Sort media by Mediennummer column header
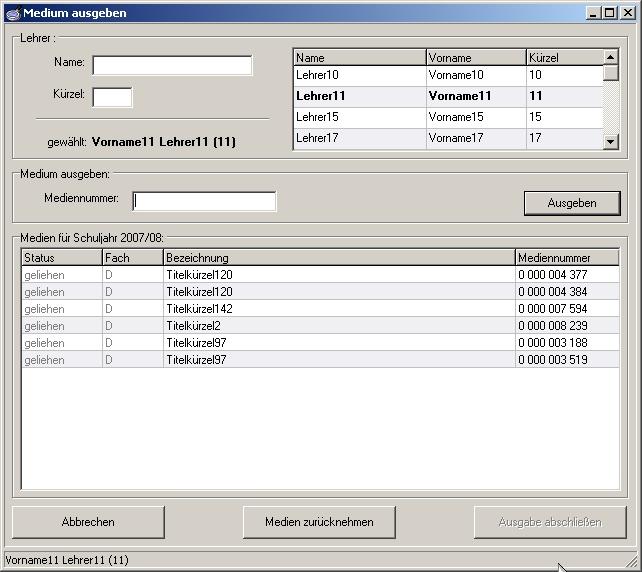Viewport: 642px width, 572px height. 566,258
